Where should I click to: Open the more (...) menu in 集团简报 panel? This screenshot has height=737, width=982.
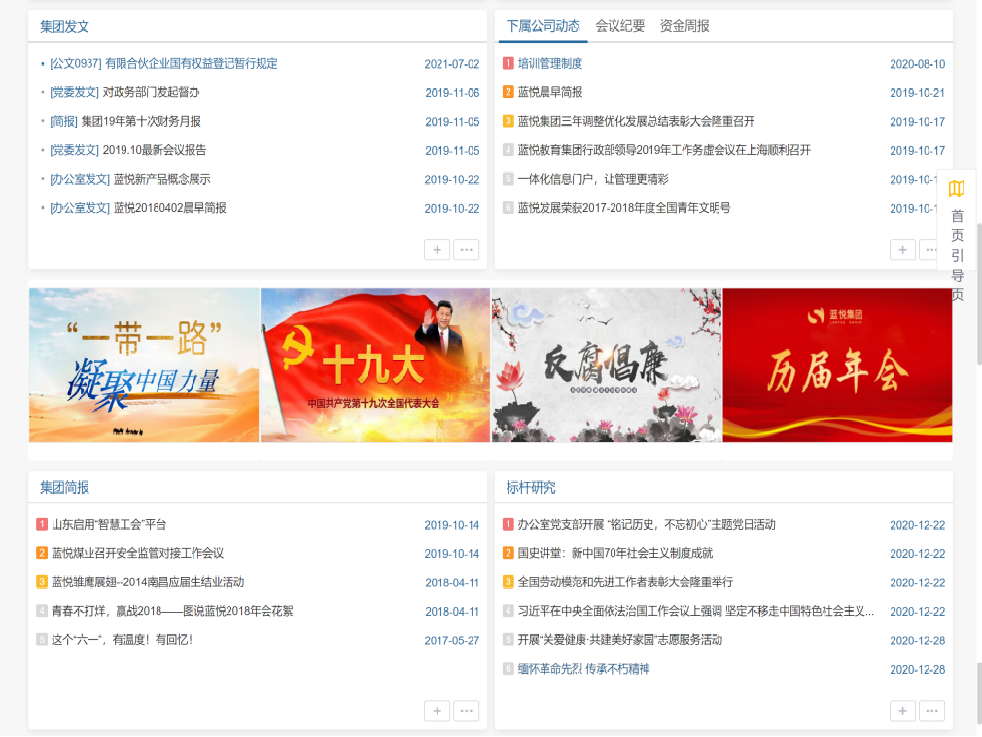coord(466,711)
